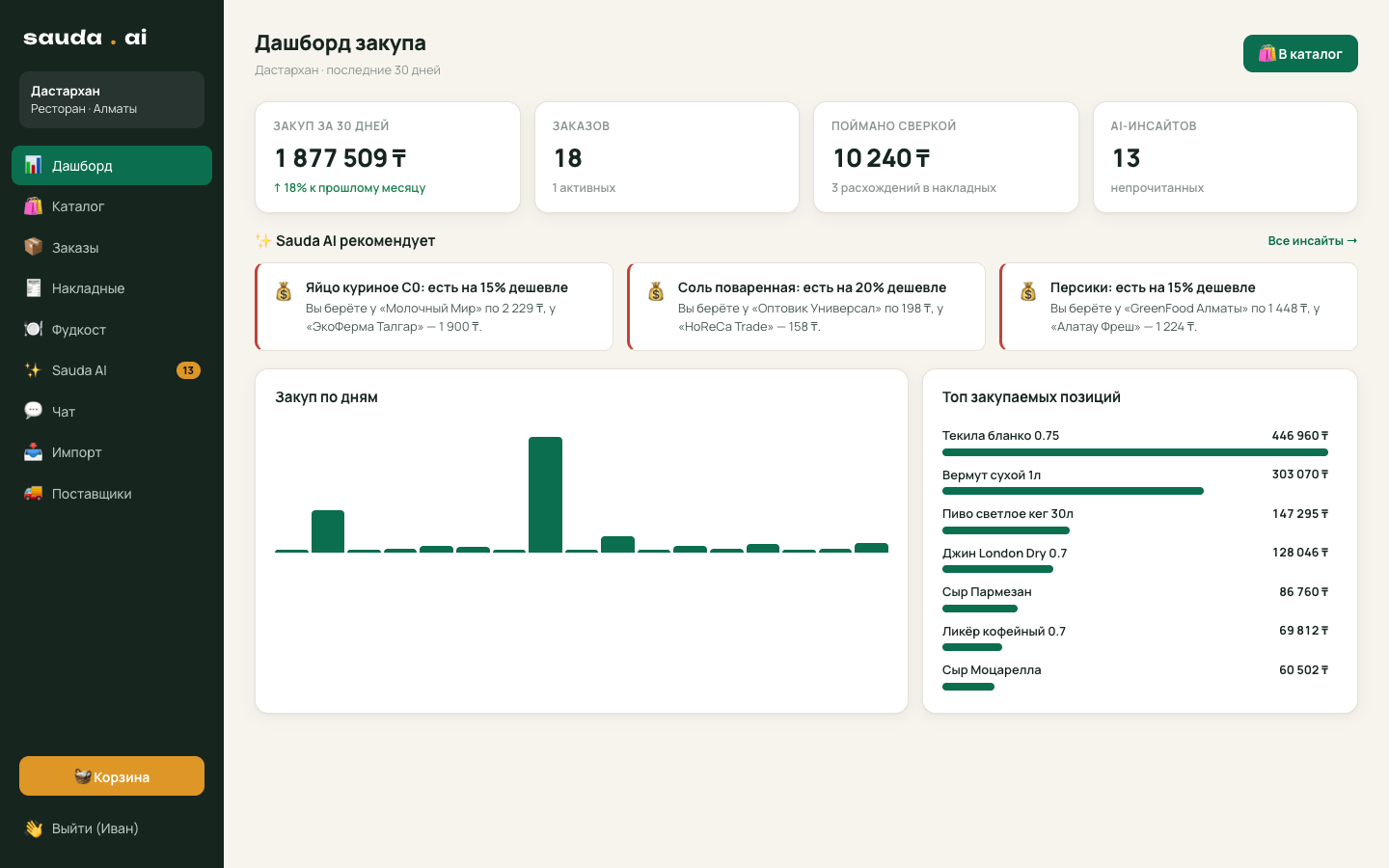The width and height of the screenshot is (1389, 868).
Task: Open the Поставщики delivery truck icon
Action: click(33, 493)
